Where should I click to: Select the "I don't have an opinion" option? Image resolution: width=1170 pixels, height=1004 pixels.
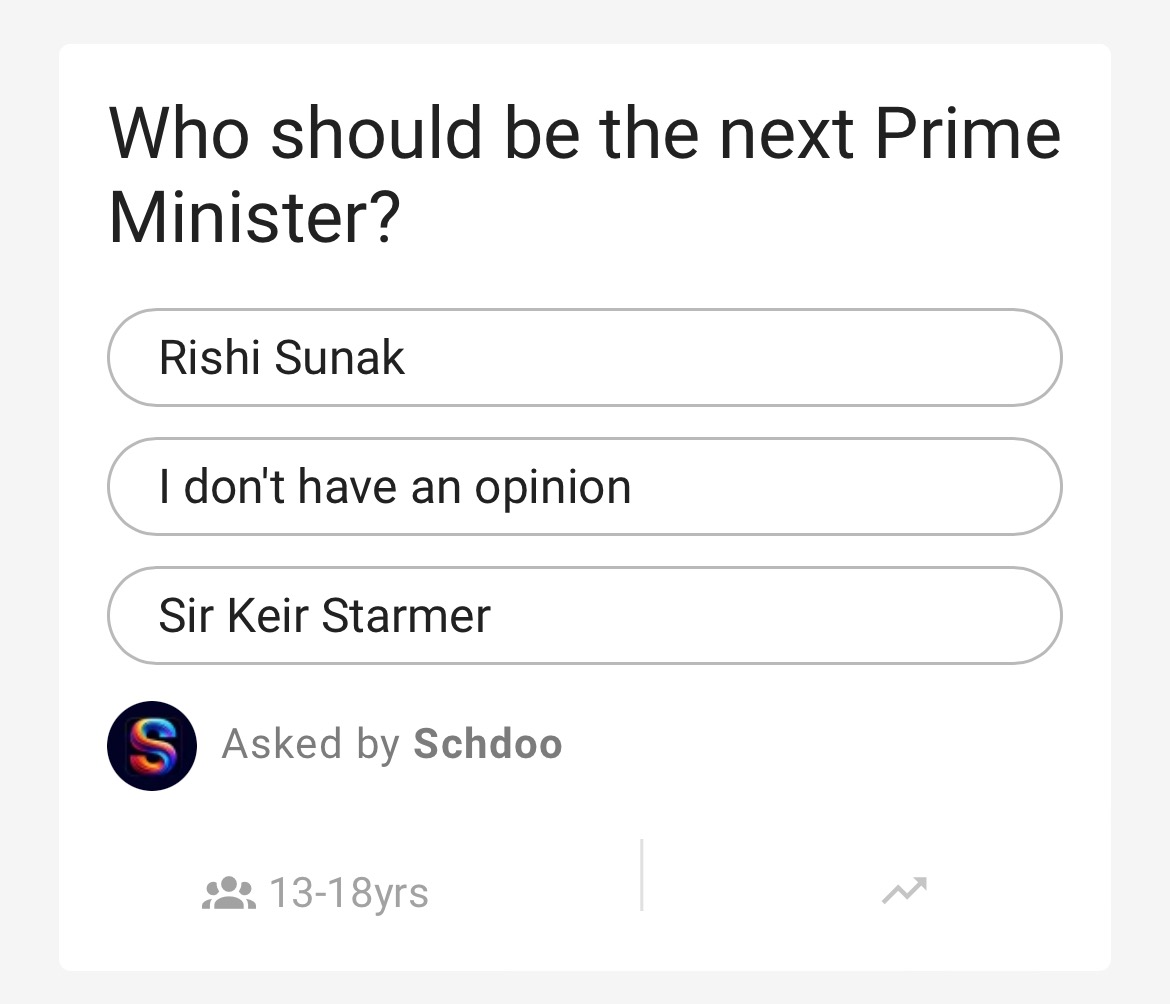click(584, 486)
